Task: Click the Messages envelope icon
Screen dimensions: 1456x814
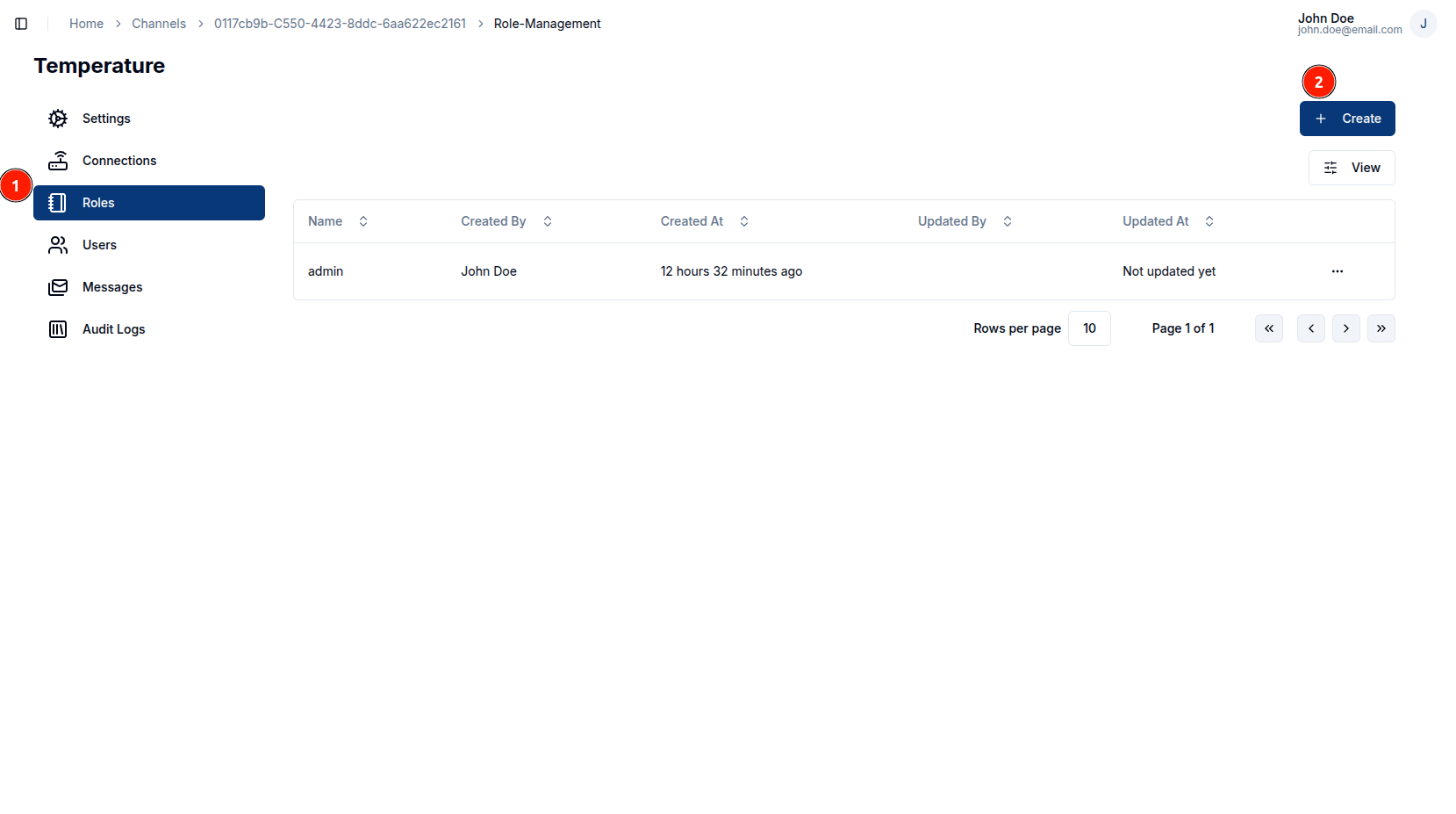Action: (x=58, y=287)
